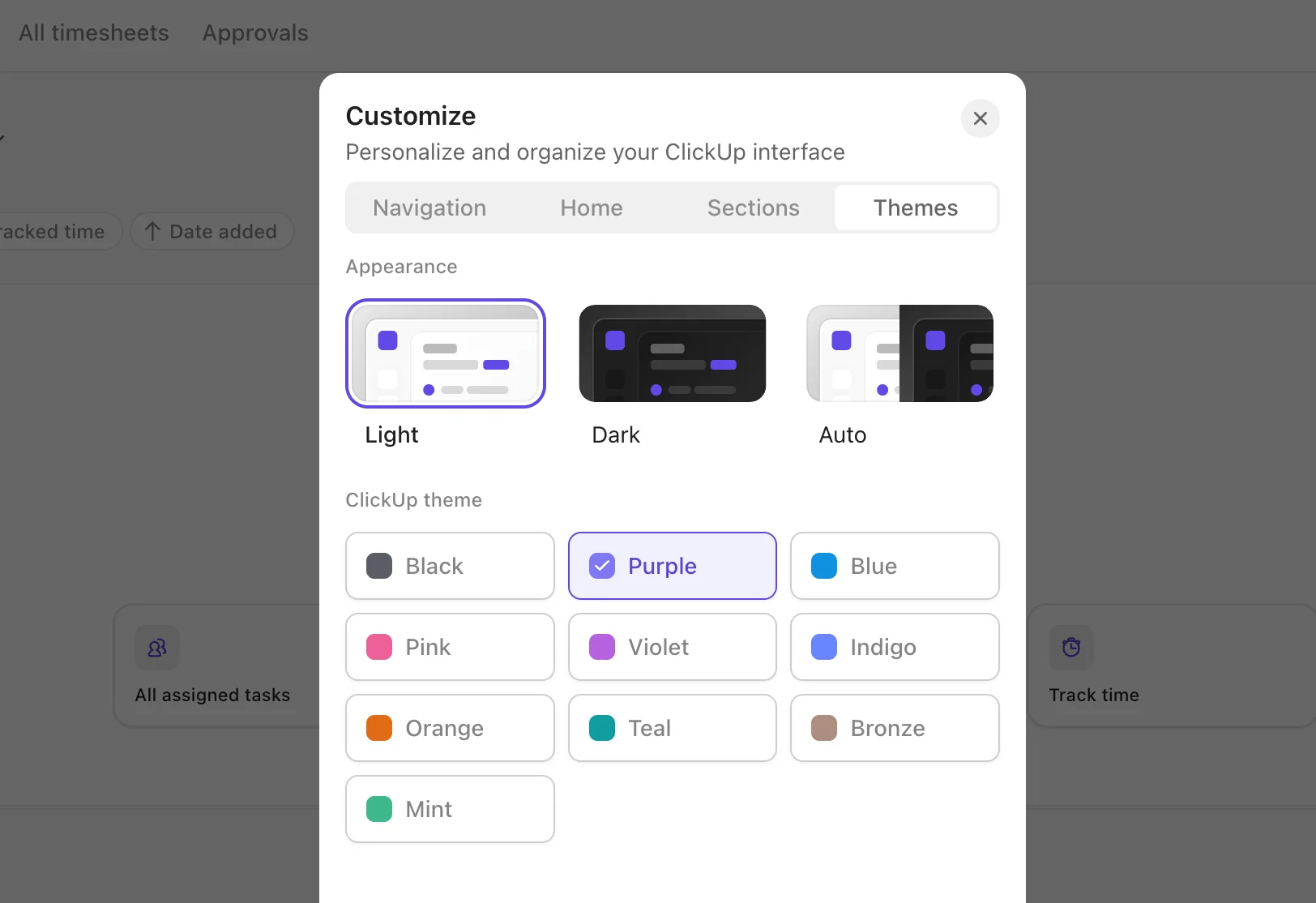
Task: Open All timesheets tab in background
Action: [94, 33]
